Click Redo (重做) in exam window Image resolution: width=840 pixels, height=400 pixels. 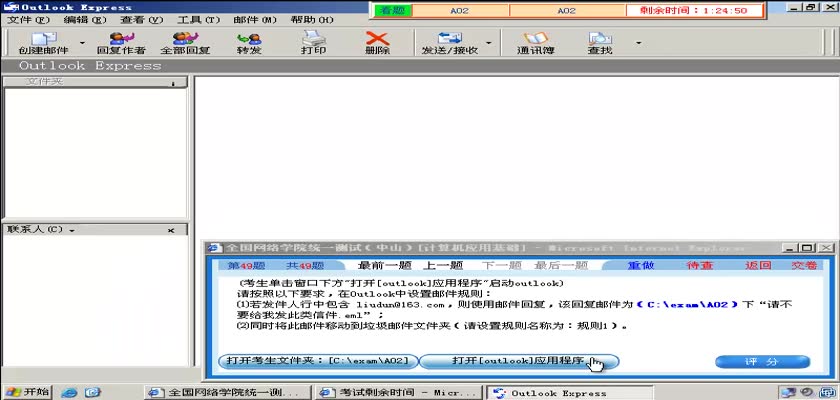tap(641, 265)
